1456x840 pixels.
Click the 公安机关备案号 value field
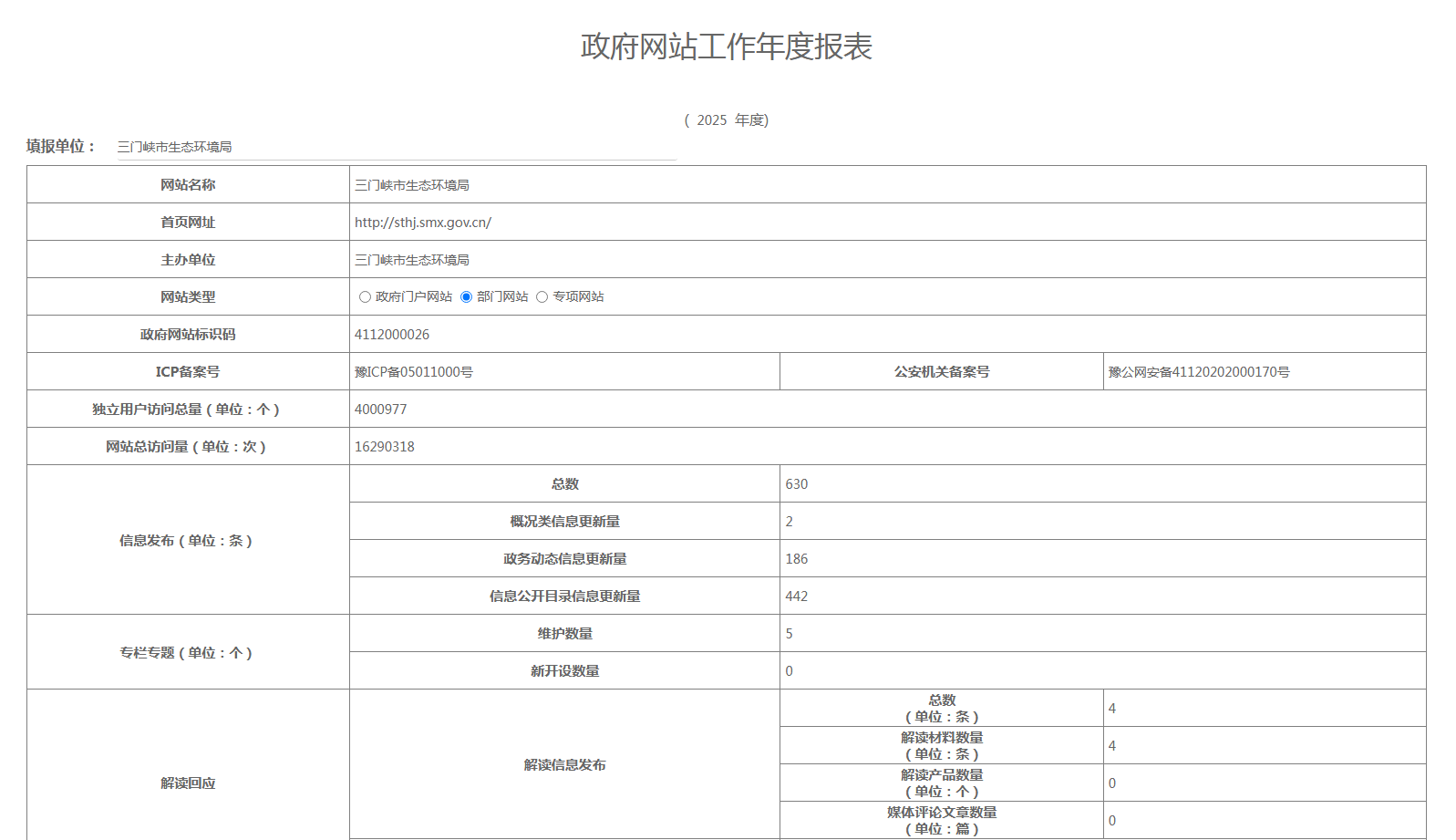pos(1263,372)
